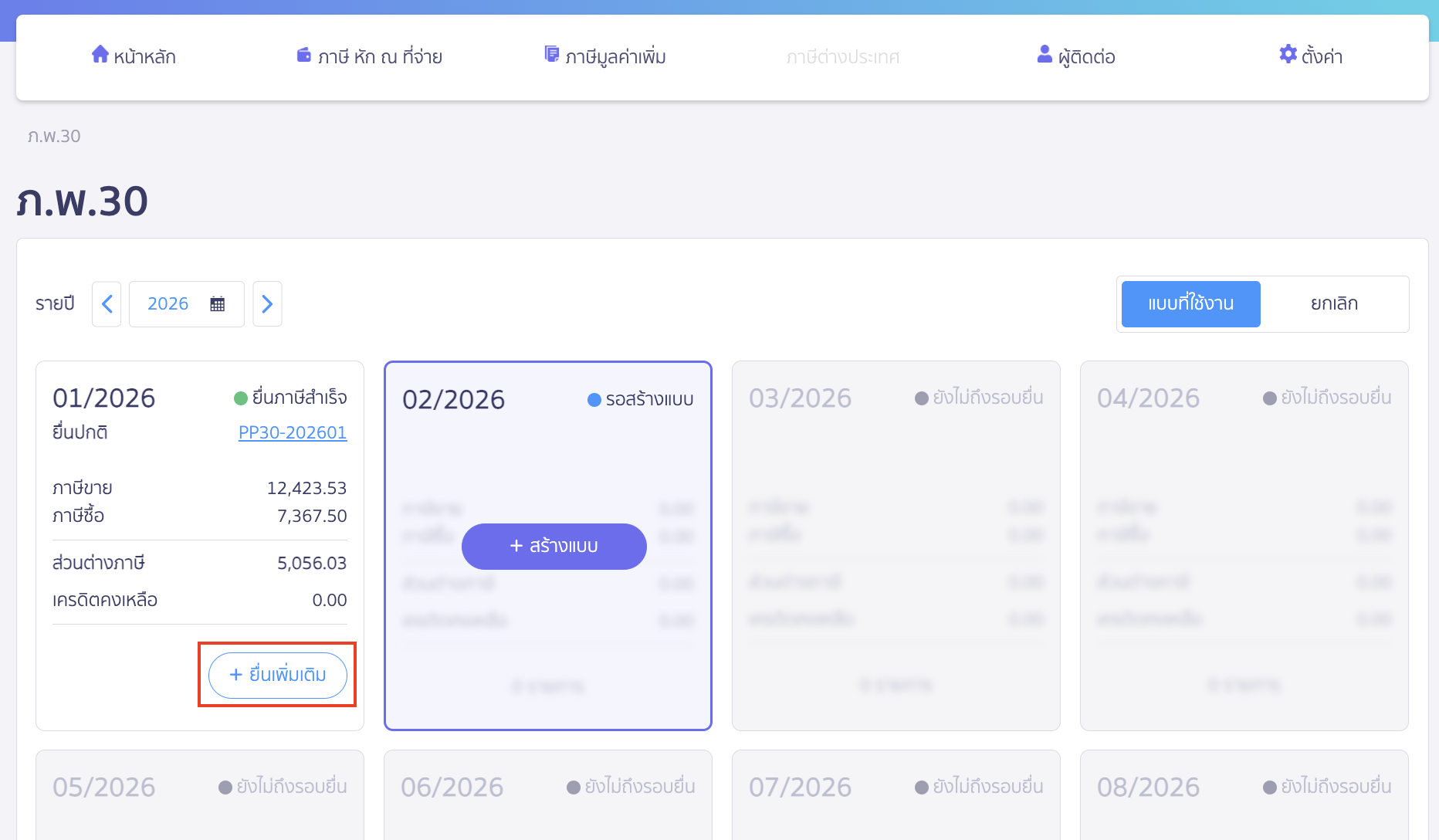Screen dimensions: 1439x840
Task: Click the document icon beside ภาษีมูลค่าเพิ่ม
Action: tap(552, 53)
